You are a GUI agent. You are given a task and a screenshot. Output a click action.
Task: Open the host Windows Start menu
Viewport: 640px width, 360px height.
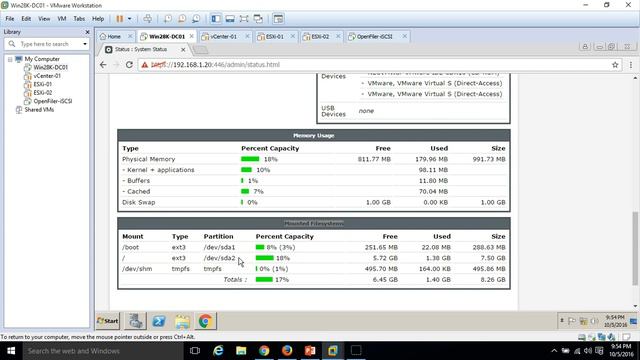pyautogui.click(x=11, y=351)
